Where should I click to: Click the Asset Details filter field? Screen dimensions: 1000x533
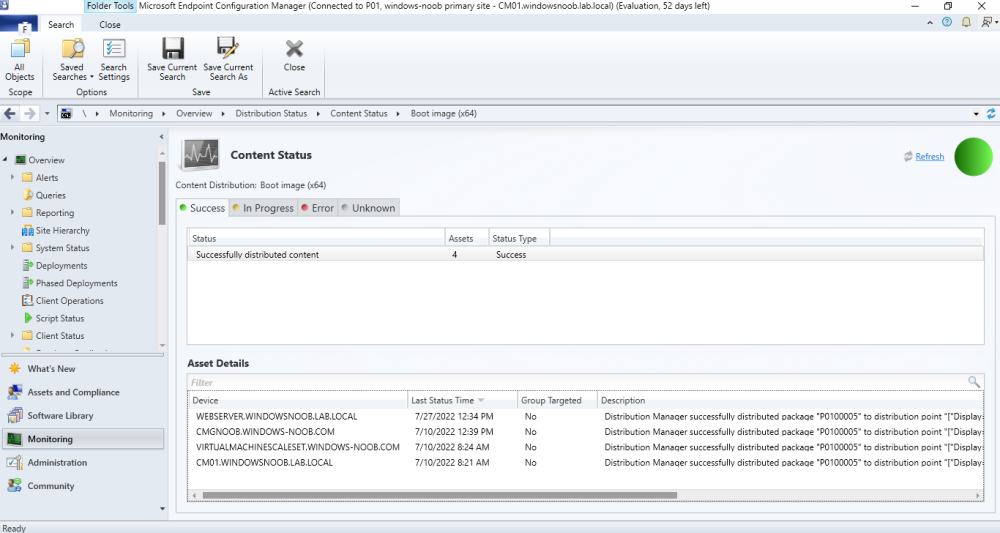(x=575, y=382)
